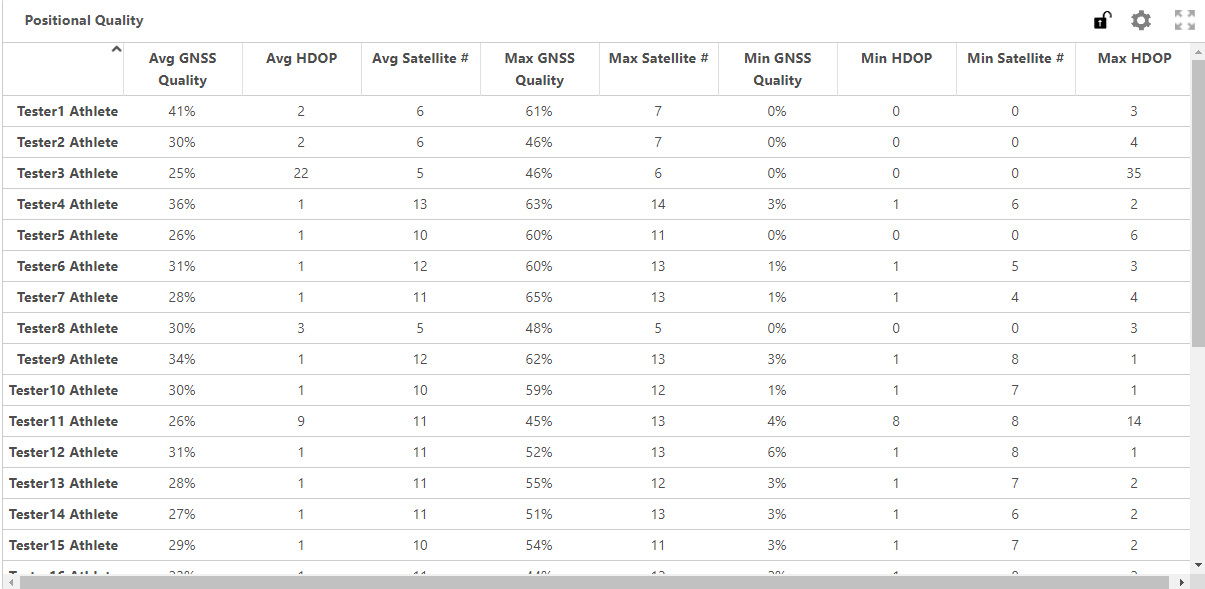The image size is (1205, 589).
Task: Click the Min GNSS Quality header
Action: click(777, 69)
